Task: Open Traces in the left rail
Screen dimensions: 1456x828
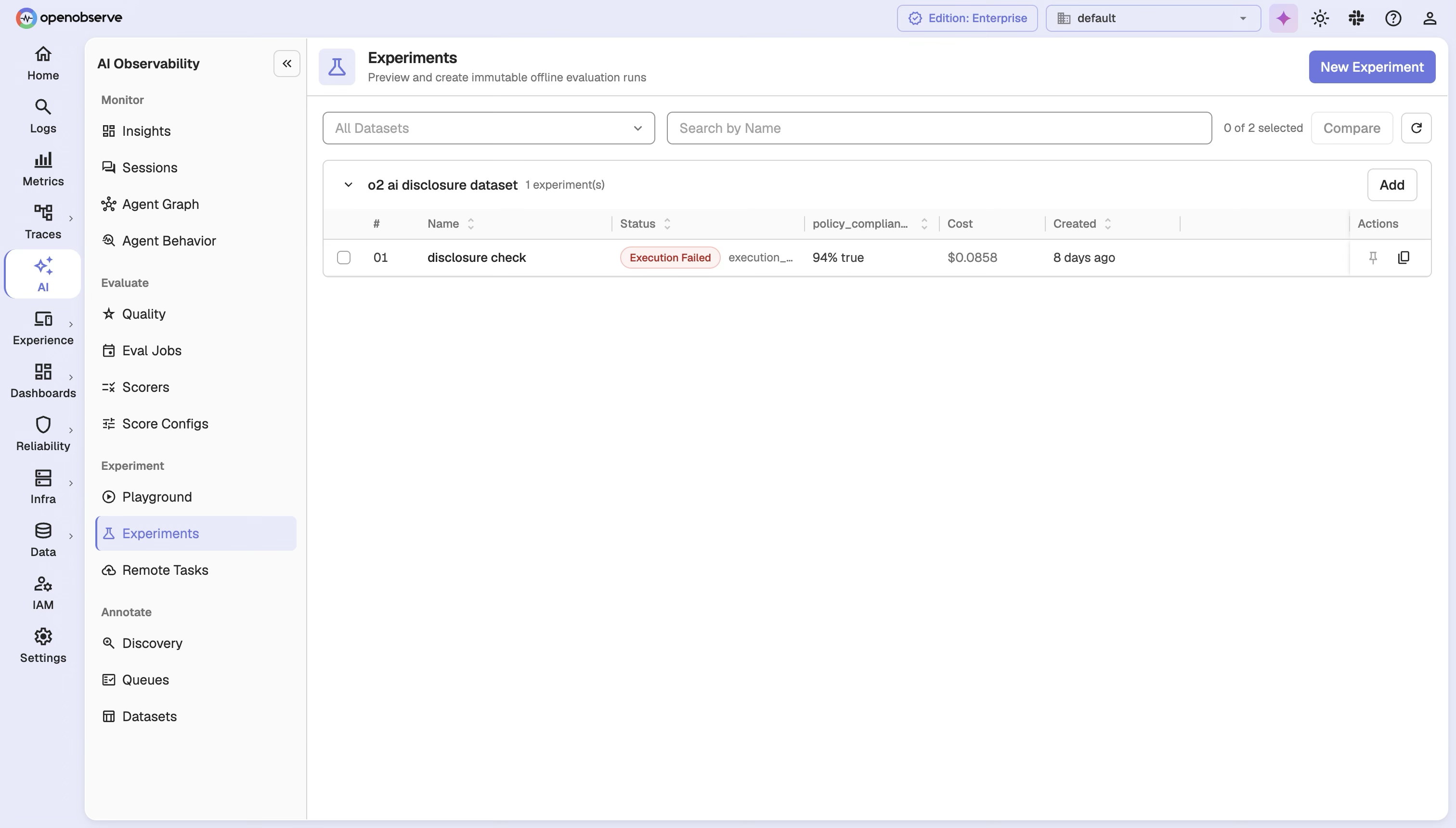Action: [x=43, y=222]
